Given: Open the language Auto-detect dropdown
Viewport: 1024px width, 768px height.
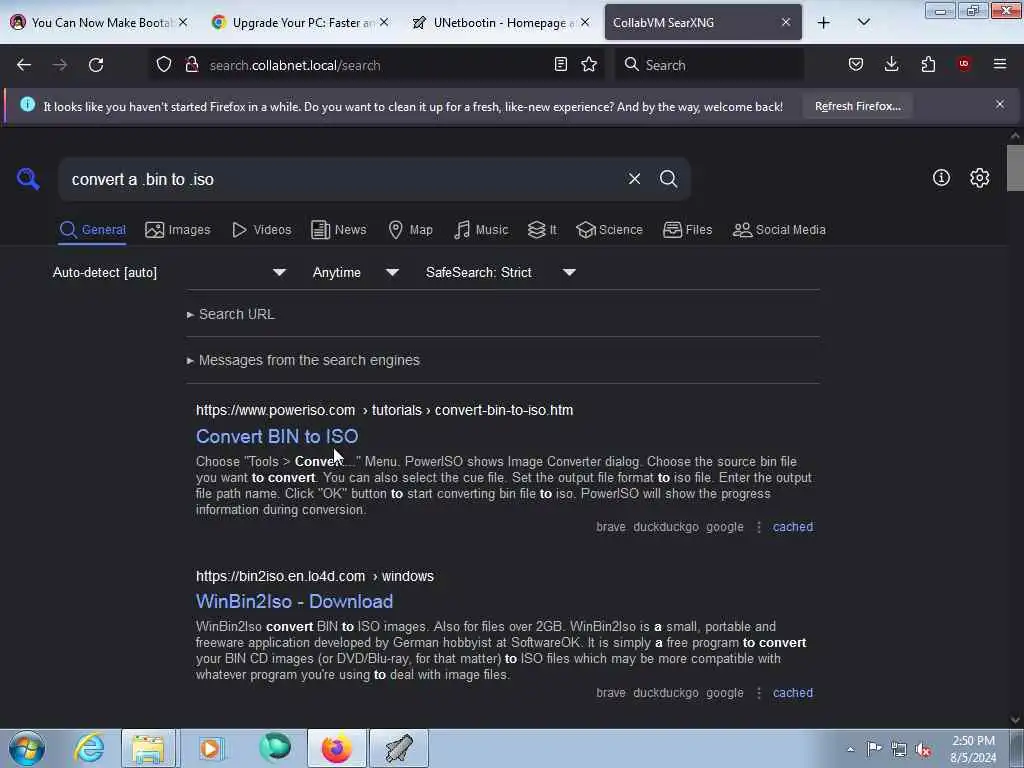Looking at the screenshot, I should click(x=170, y=272).
